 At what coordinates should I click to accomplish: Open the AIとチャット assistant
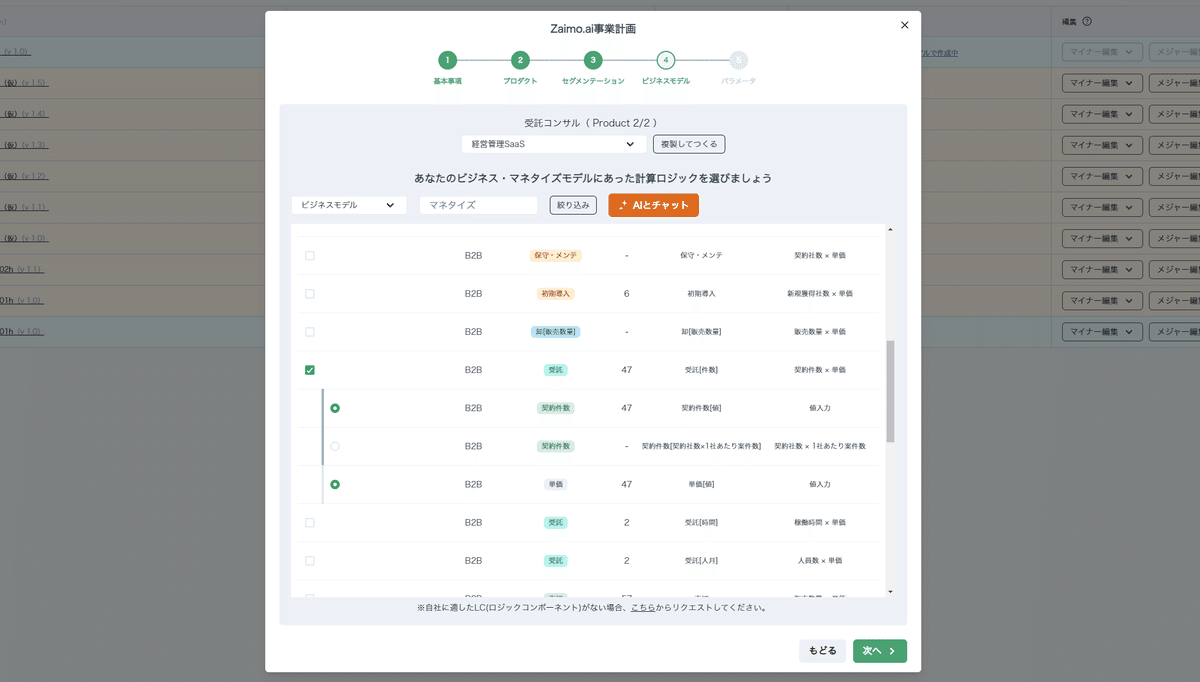[x=654, y=205]
